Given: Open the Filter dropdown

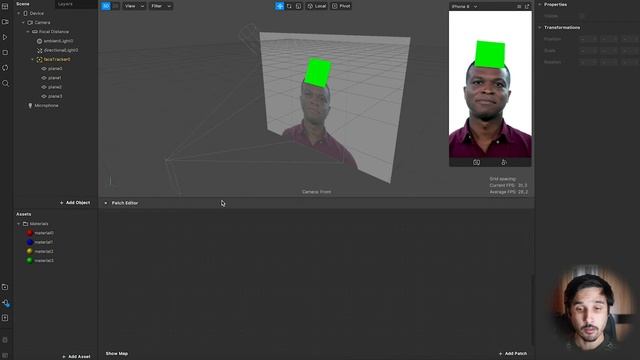Looking at the screenshot, I should tap(160, 6).
